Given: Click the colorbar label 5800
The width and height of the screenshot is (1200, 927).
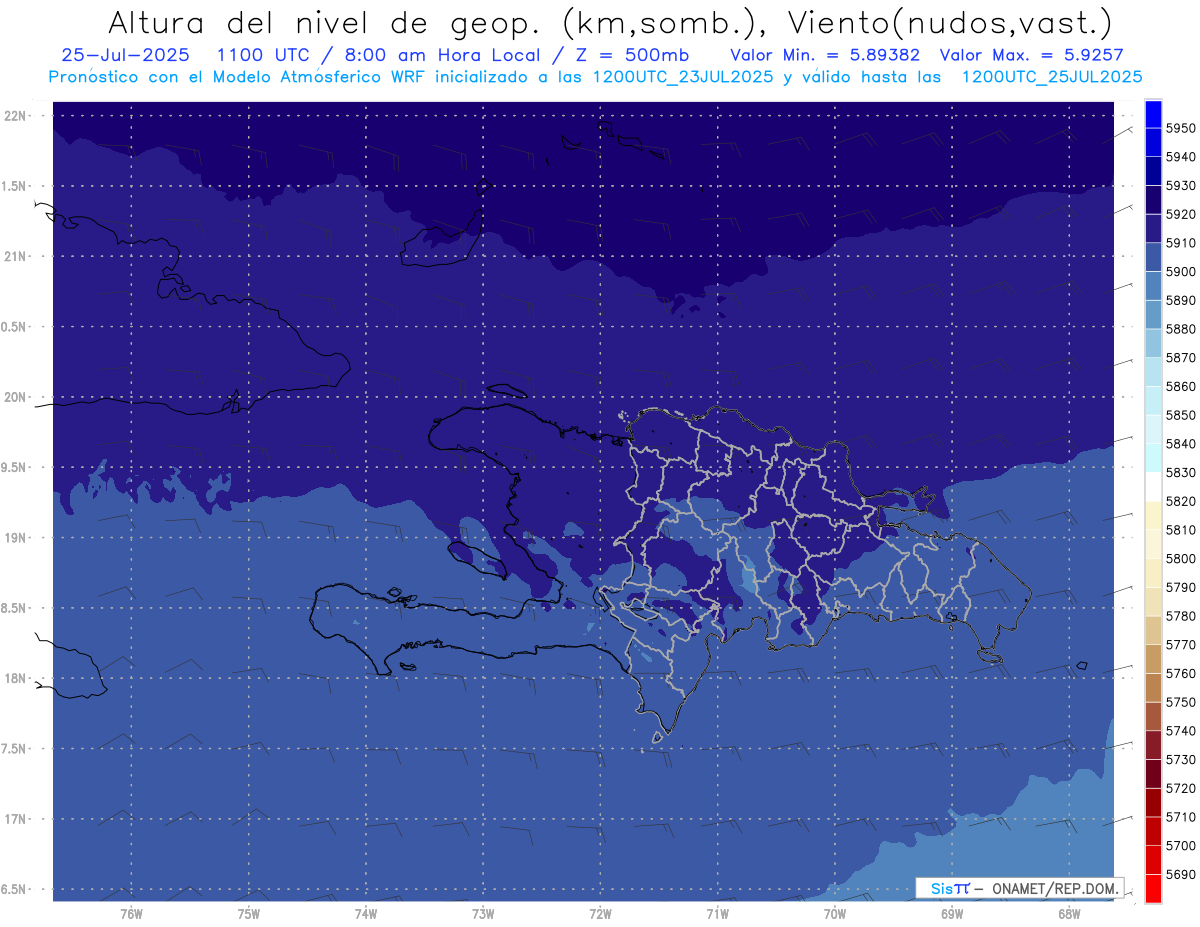Looking at the screenshot, I should click(x=1180, y=559).
